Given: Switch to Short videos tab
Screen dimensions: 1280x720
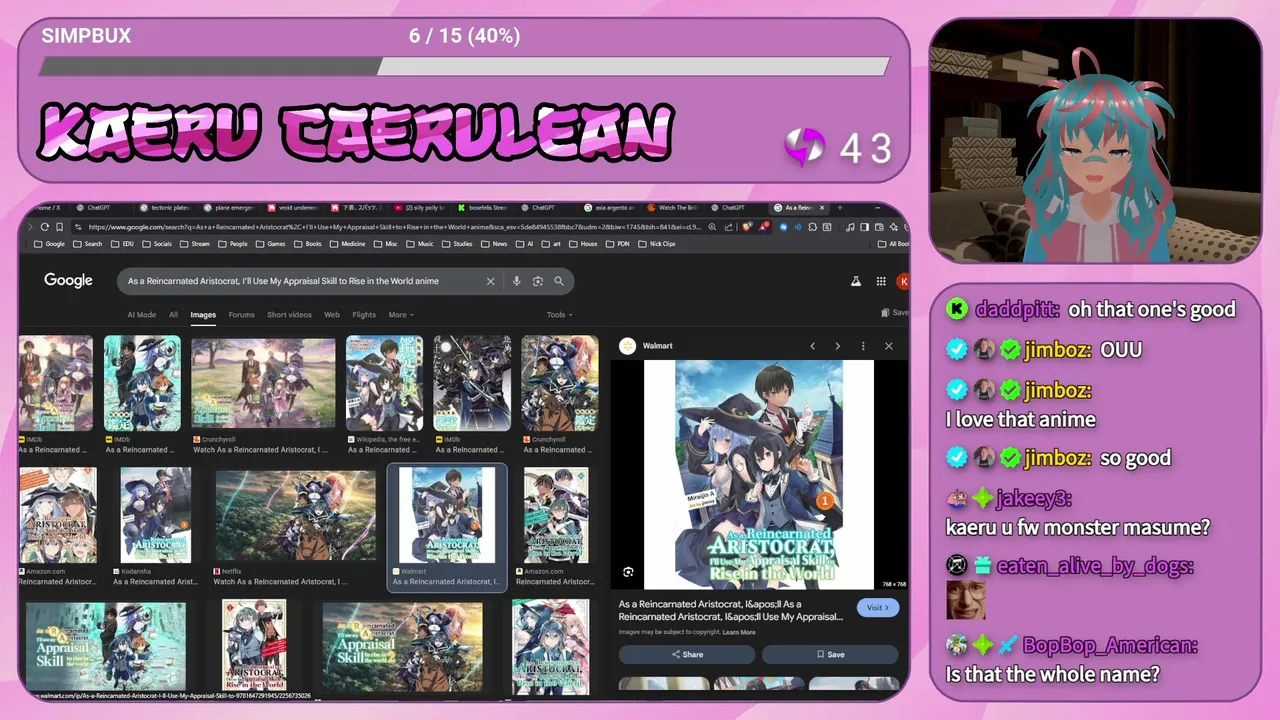Looking at the screenshot, I should point(289,315).
